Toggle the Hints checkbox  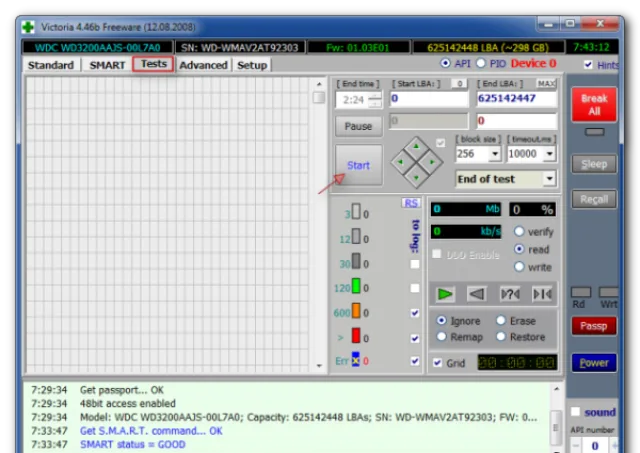(x=588, y=64)
